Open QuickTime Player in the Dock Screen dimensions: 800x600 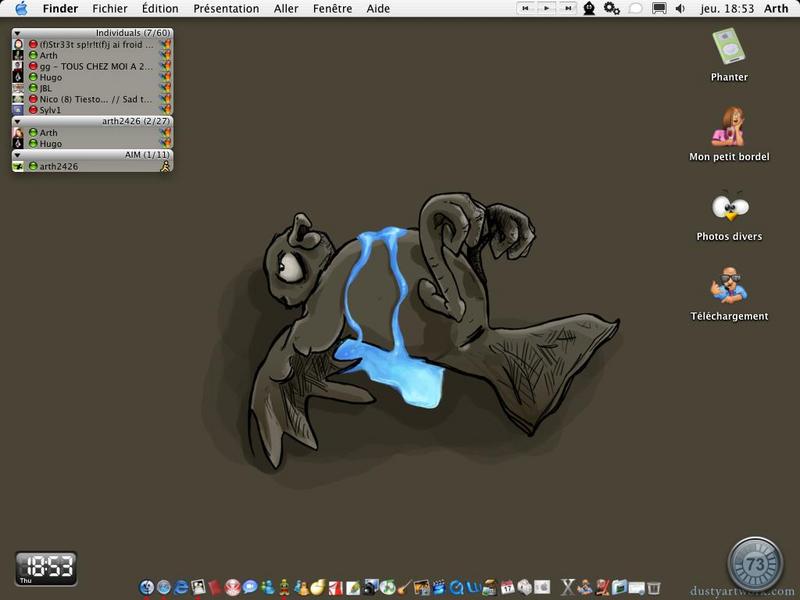(456, 587)
